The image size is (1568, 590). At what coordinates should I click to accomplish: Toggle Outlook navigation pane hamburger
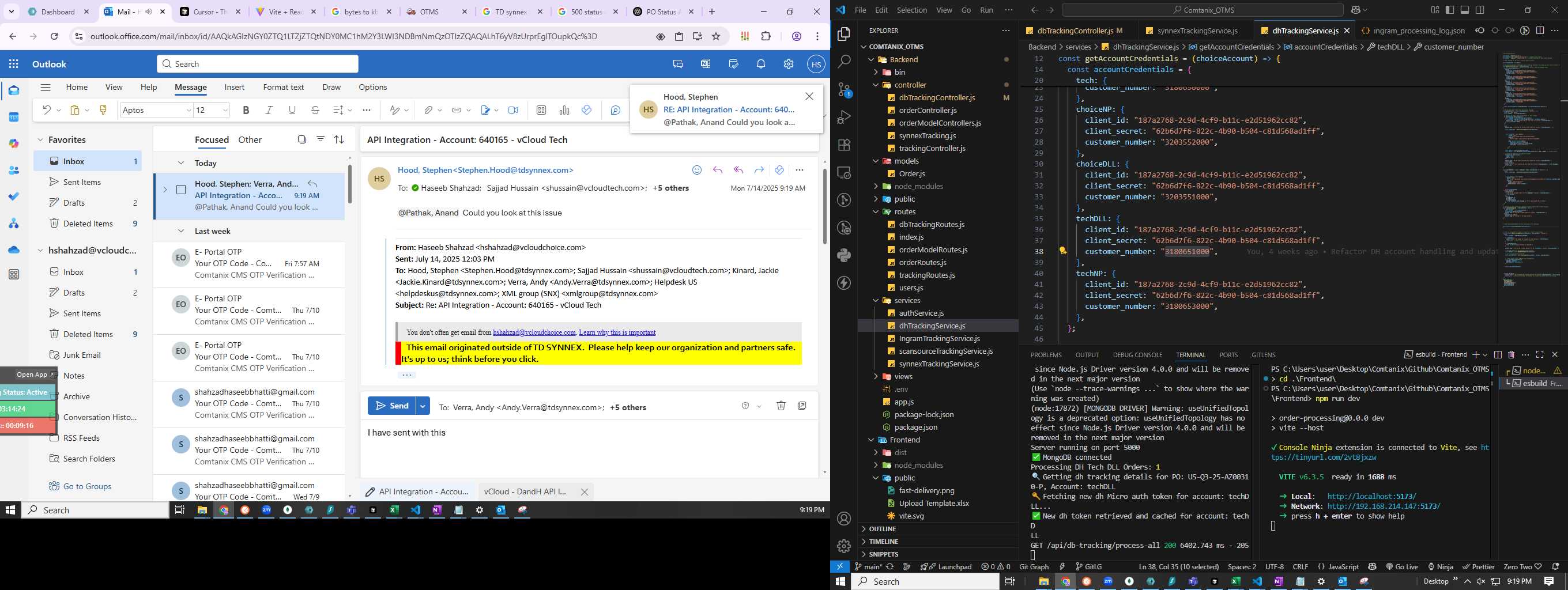coord(46,87)
